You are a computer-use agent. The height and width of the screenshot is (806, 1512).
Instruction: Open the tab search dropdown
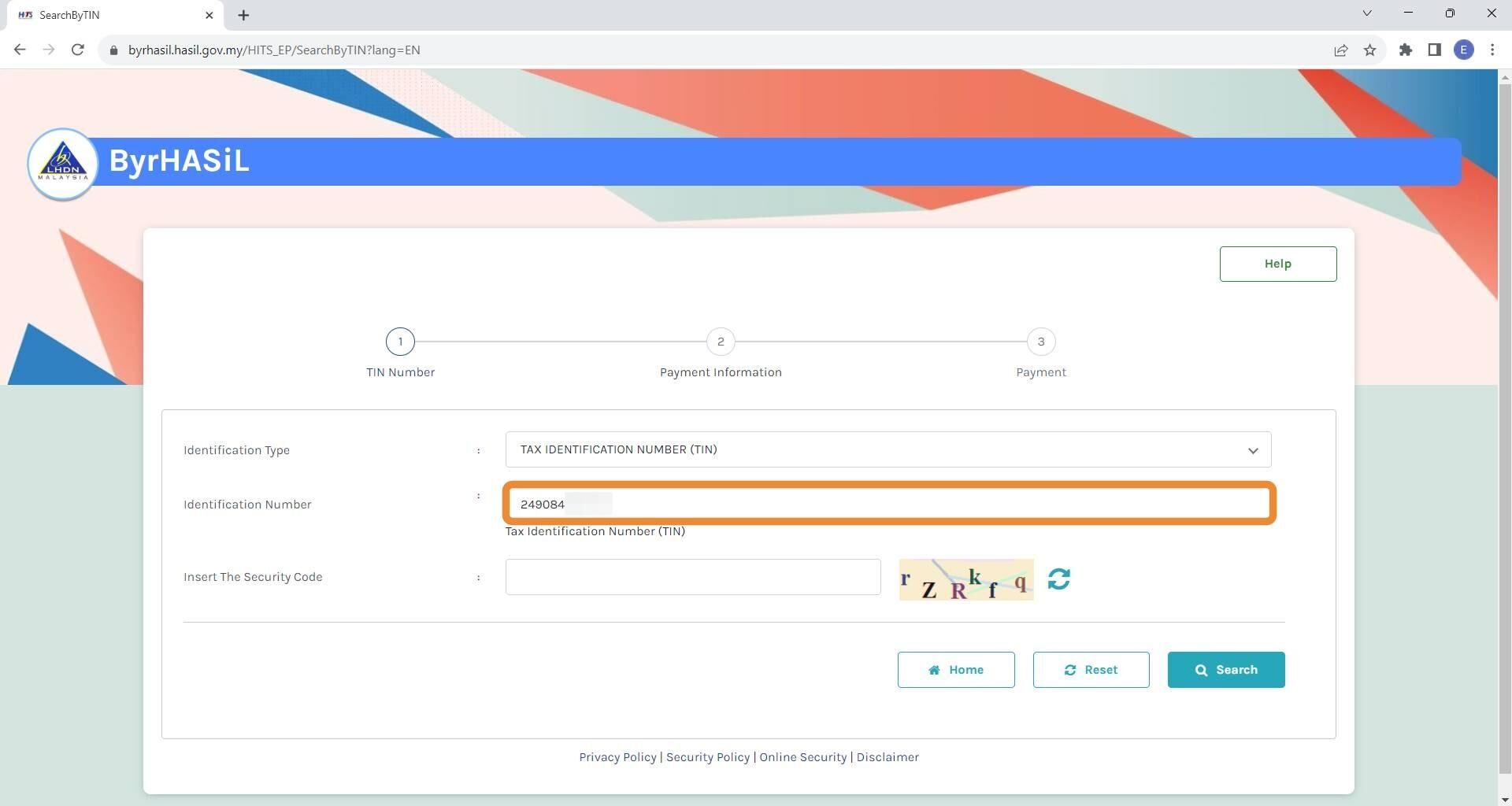tap(1367, 13)
